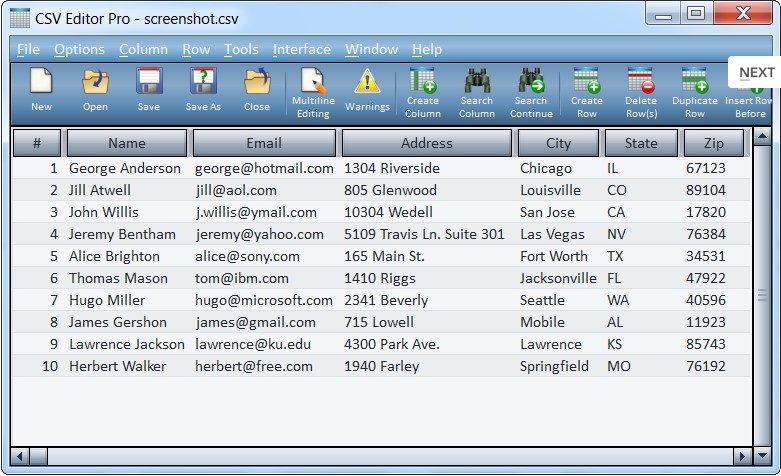Select the George Anderson name cell
Viewport: 781px width, 476px height.
click(x=125, y=168)
